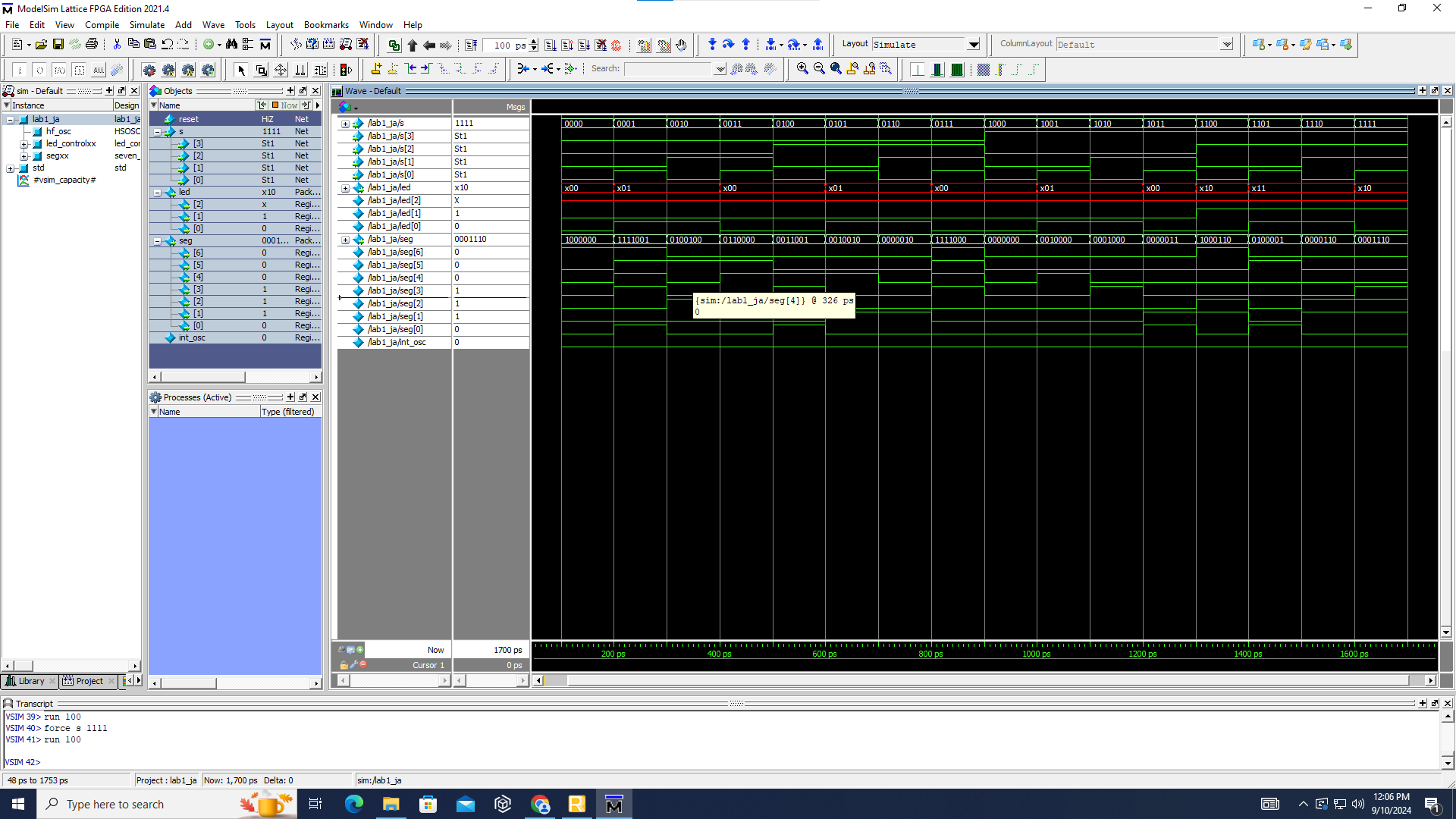Click the Paste clipboard icon
The image size is (1456, 819).
(150, 45)
